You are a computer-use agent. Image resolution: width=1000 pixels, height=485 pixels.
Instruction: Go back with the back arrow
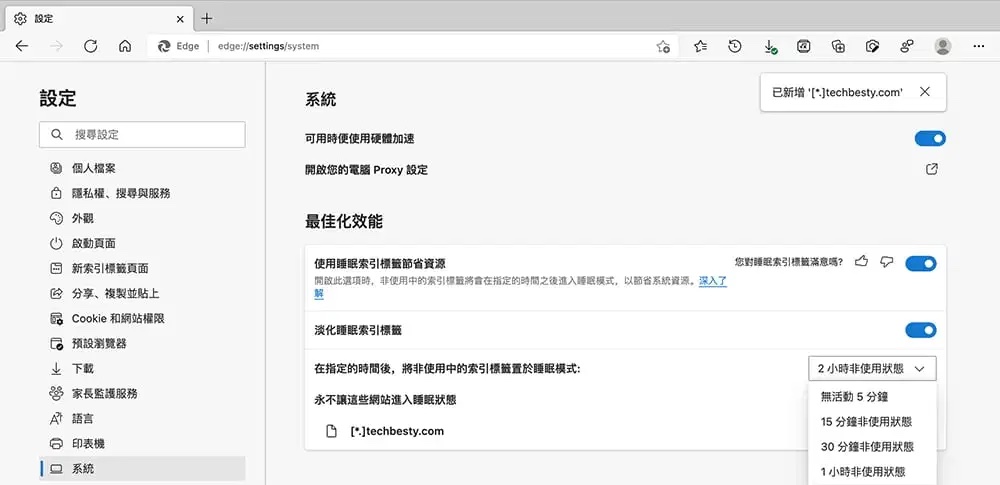point(22,46)
